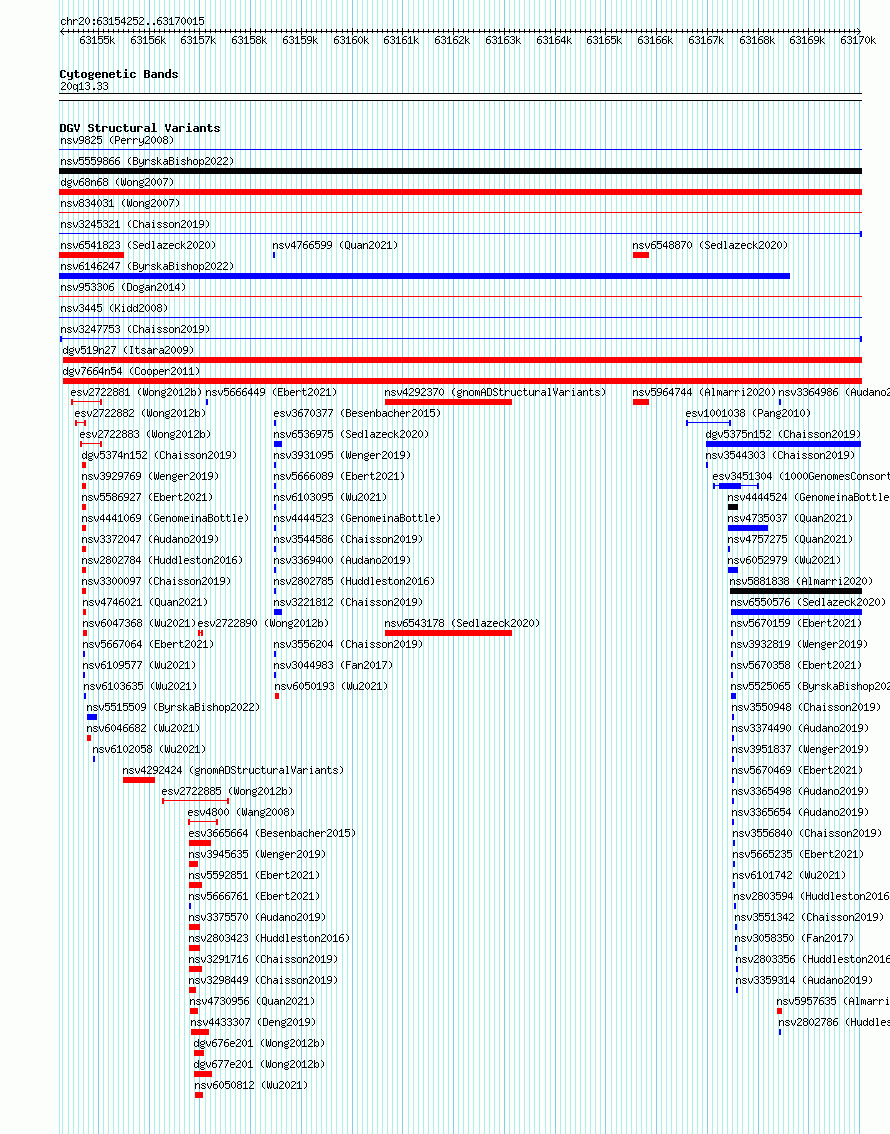Open dgv68n68 (Wong2007) variant
This screenshot has width=890, height=1134.
[117, 182]
